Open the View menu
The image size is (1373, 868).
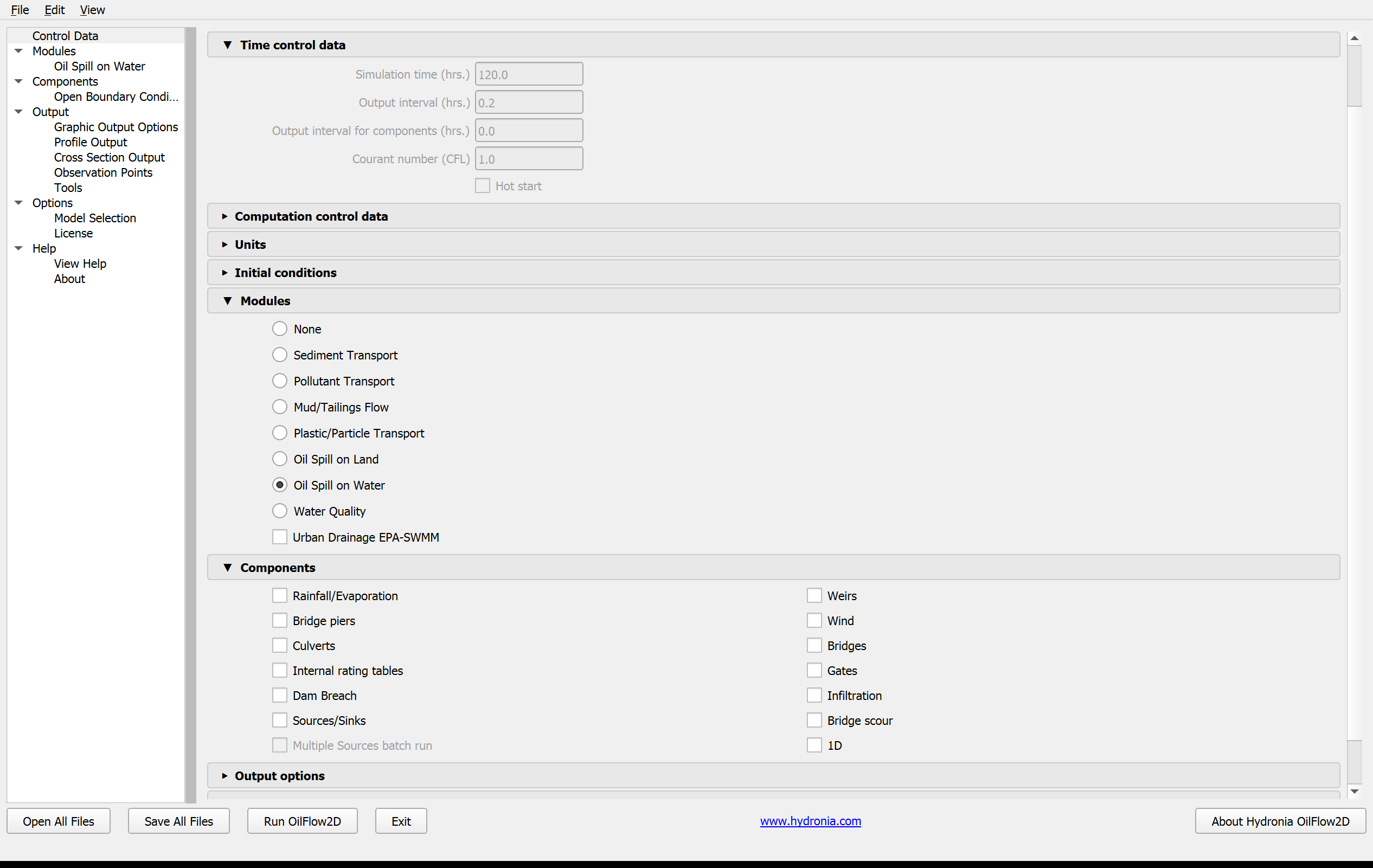tap(92, 10)
